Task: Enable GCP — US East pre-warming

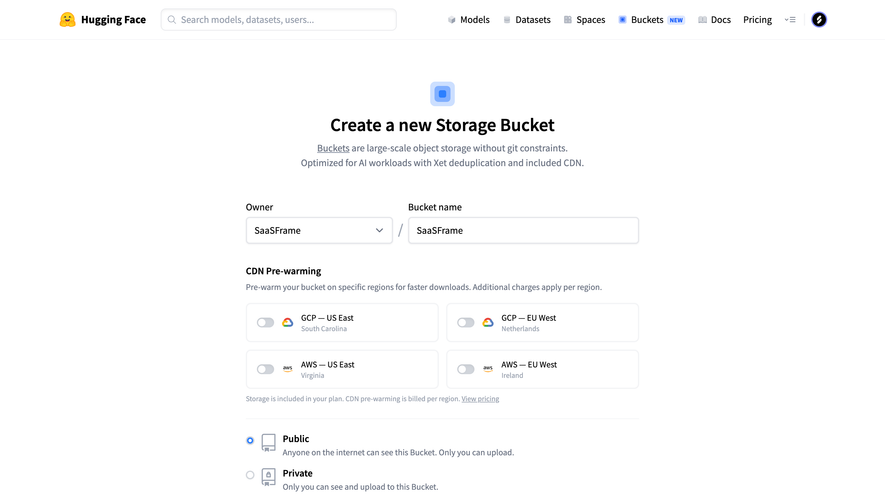Action: 265,322
